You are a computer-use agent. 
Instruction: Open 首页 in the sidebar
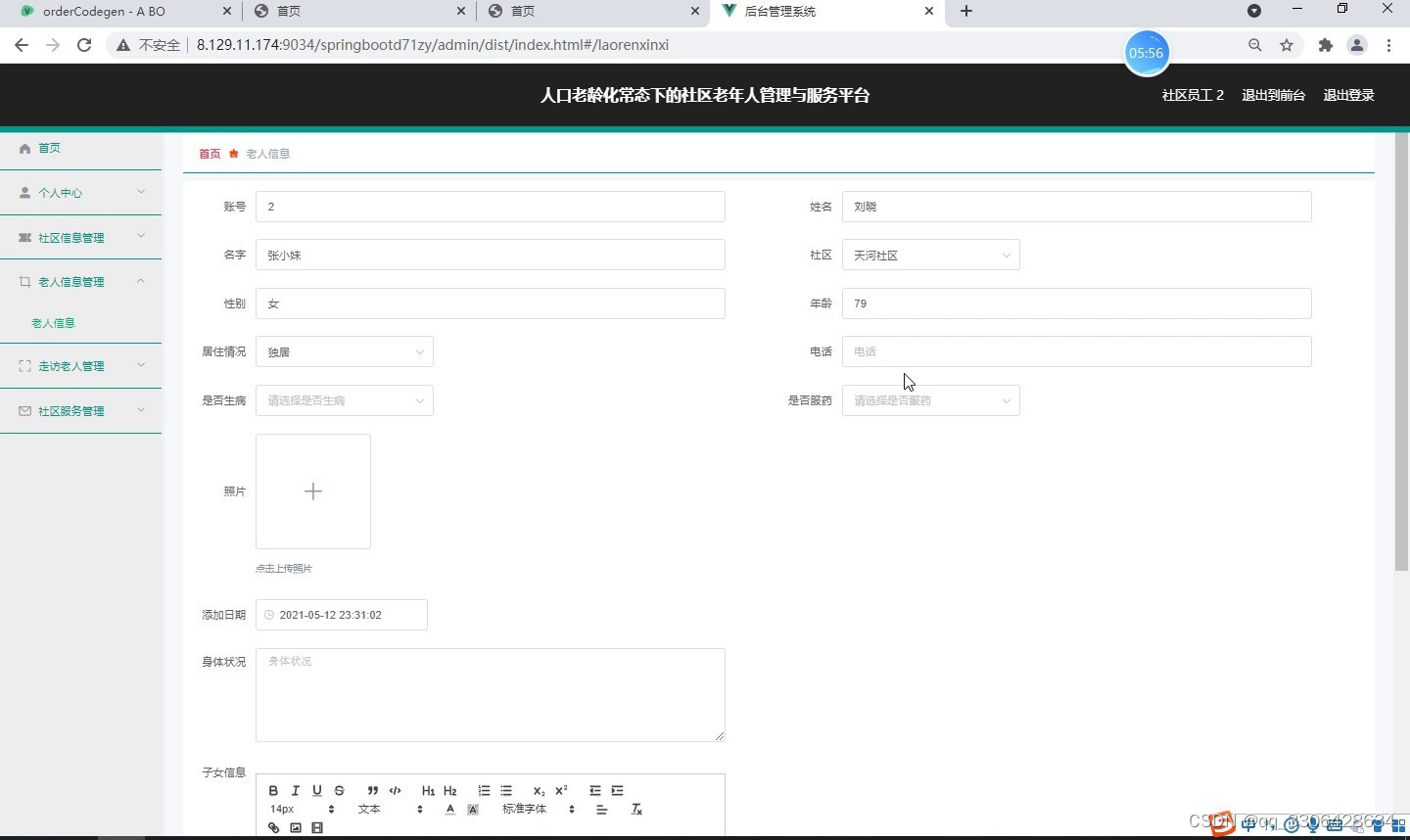tap(80, 148)
